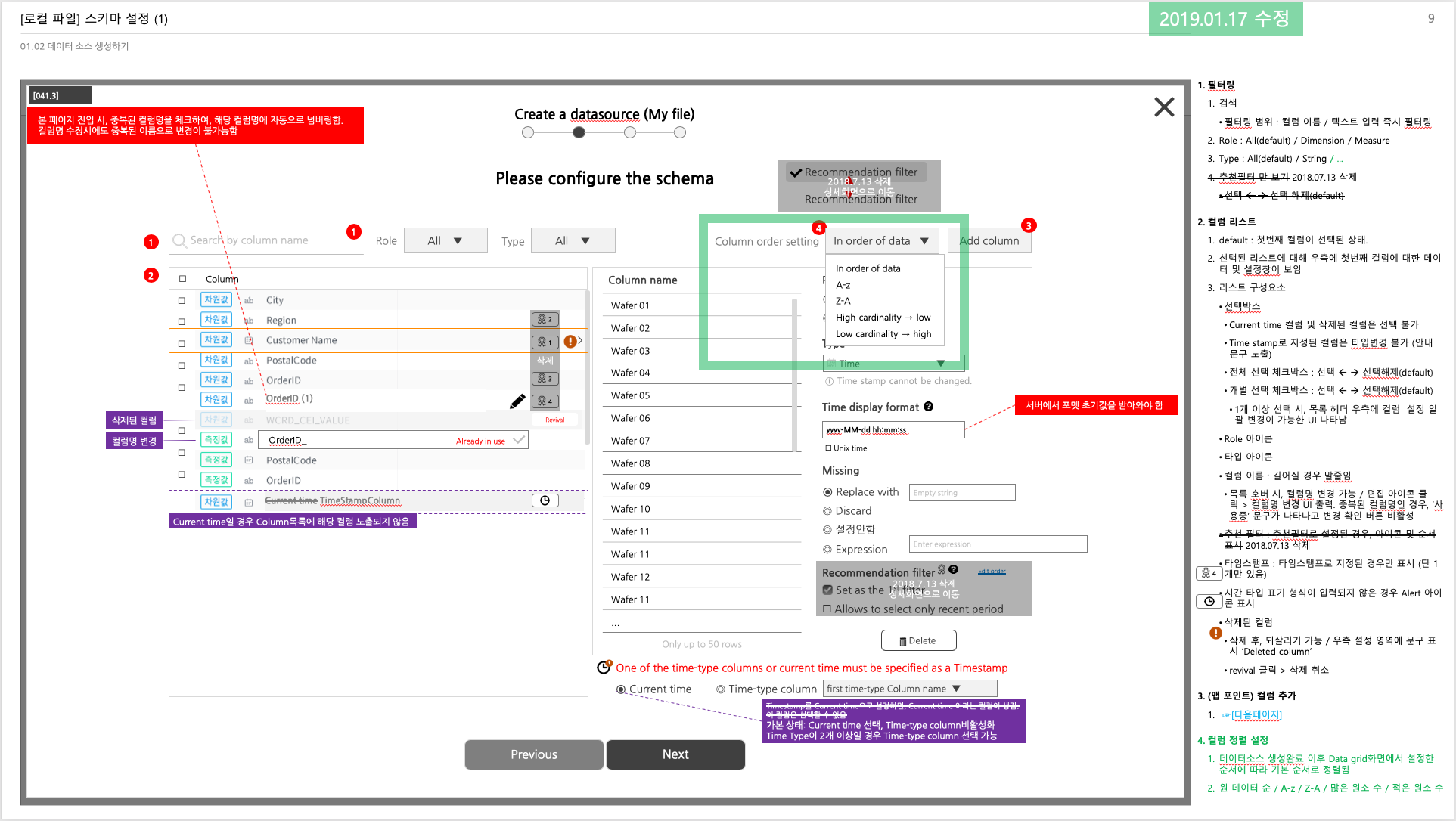Click help icon beside Recommendation filter heading
This screenshot has width=1456, height=821.
(954, 569)
